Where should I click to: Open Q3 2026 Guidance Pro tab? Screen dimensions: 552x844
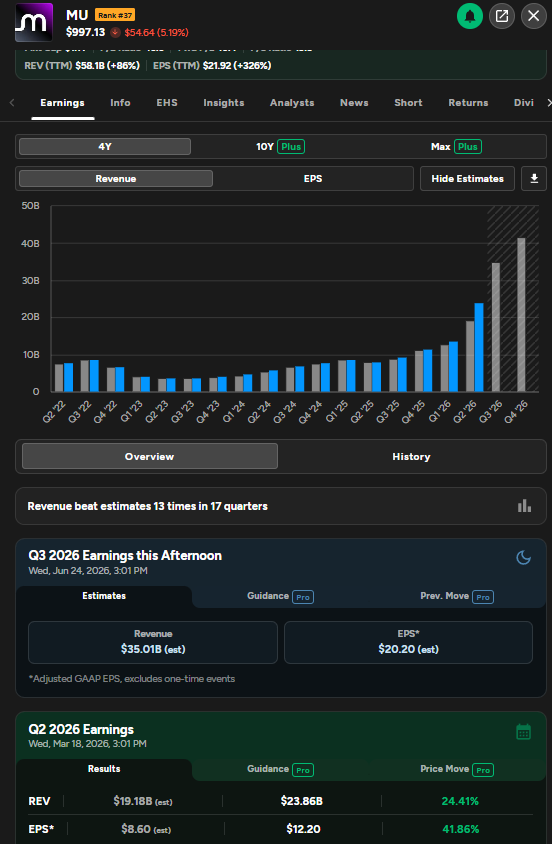pyautogui.click(x=280, y=596)
